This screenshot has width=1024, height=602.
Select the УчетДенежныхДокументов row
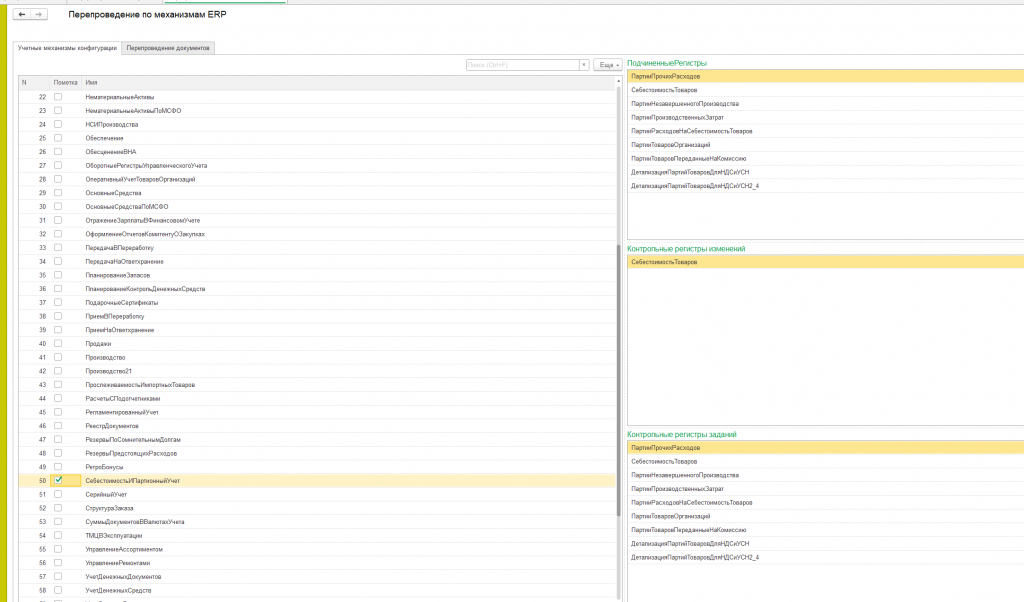click(x=317, y=577)
